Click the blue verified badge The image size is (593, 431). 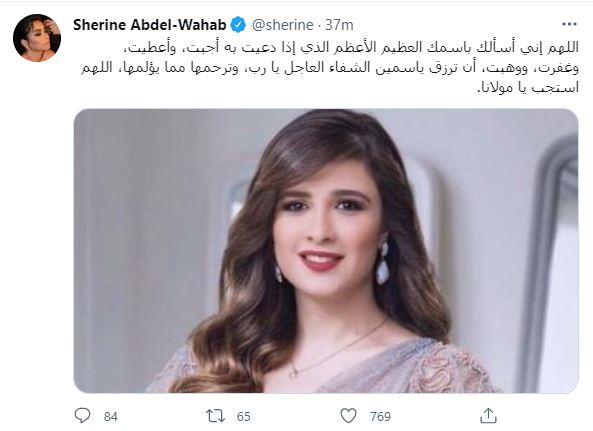click(x=238, y=25)
